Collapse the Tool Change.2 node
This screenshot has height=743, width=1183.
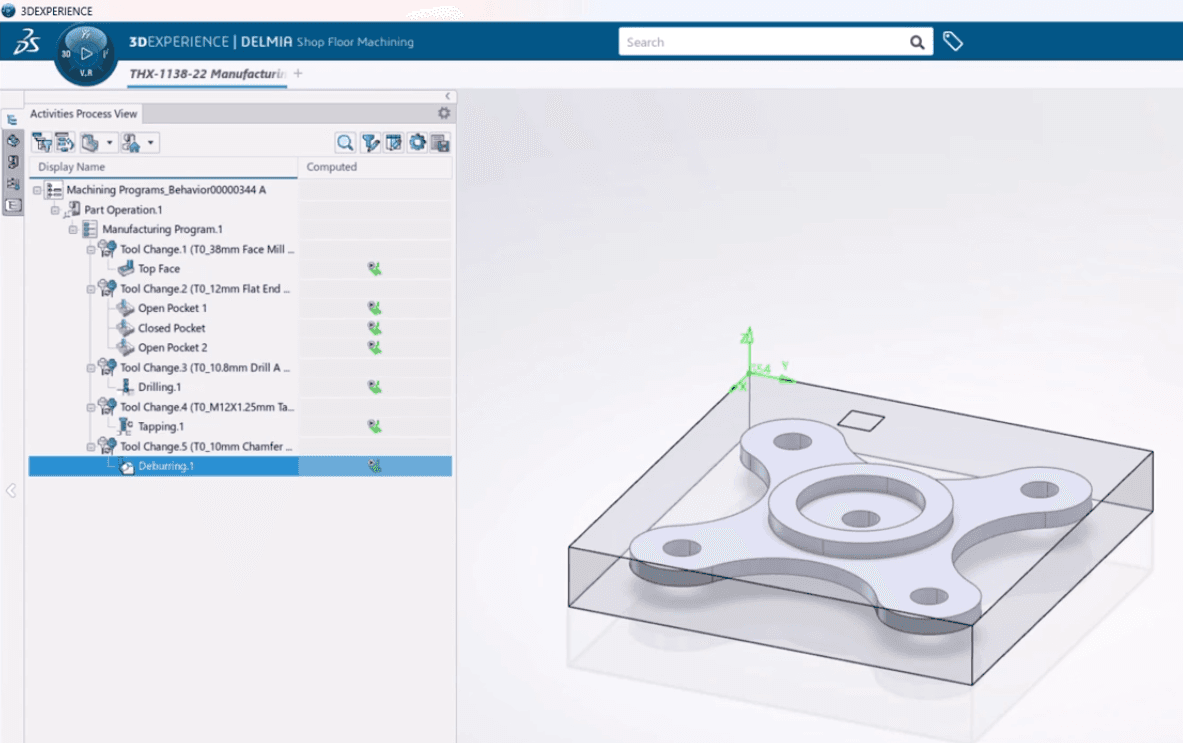pyautogui.click(x=91, y=288)
